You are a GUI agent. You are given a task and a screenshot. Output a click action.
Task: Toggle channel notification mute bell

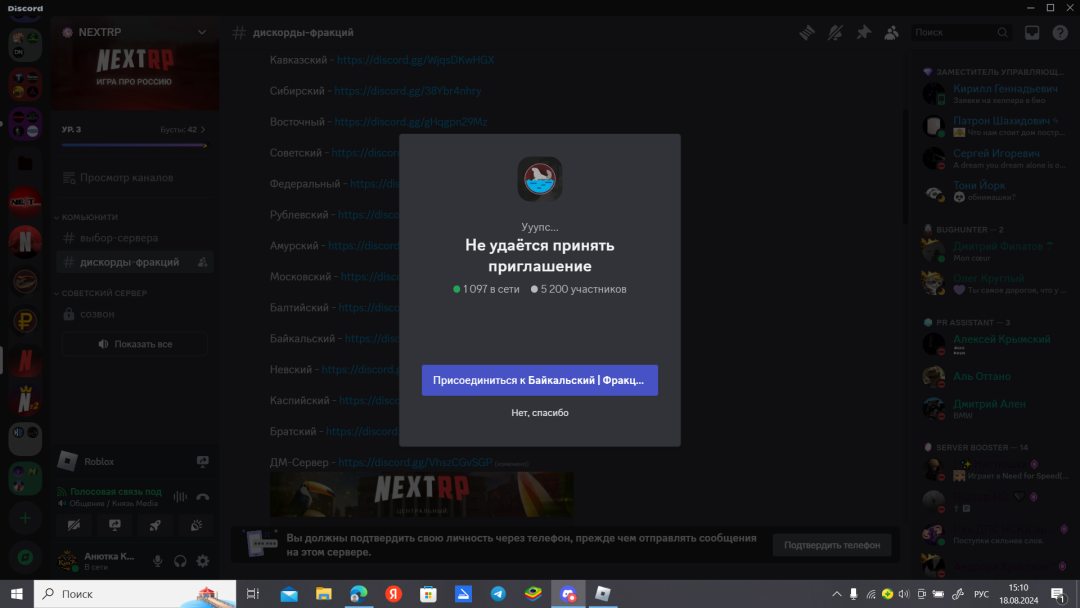click(x=835, y=32)
